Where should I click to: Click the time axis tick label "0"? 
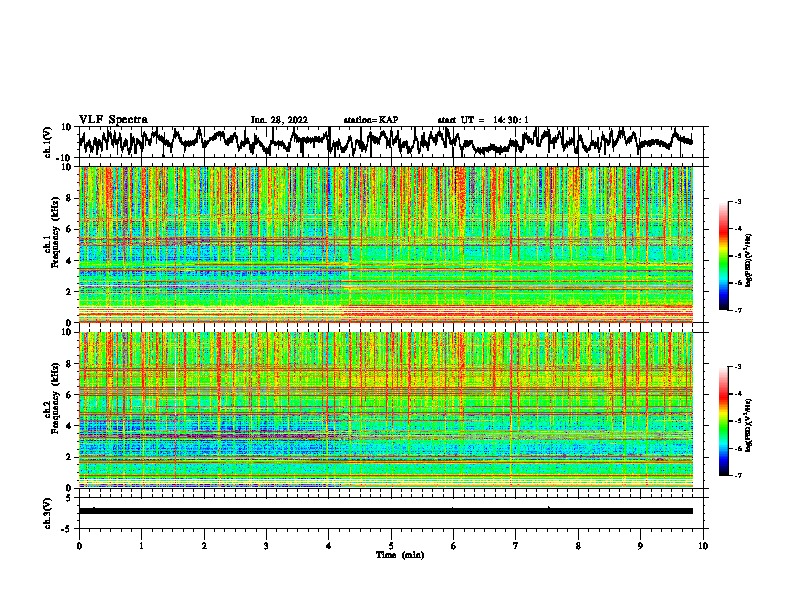79,546
